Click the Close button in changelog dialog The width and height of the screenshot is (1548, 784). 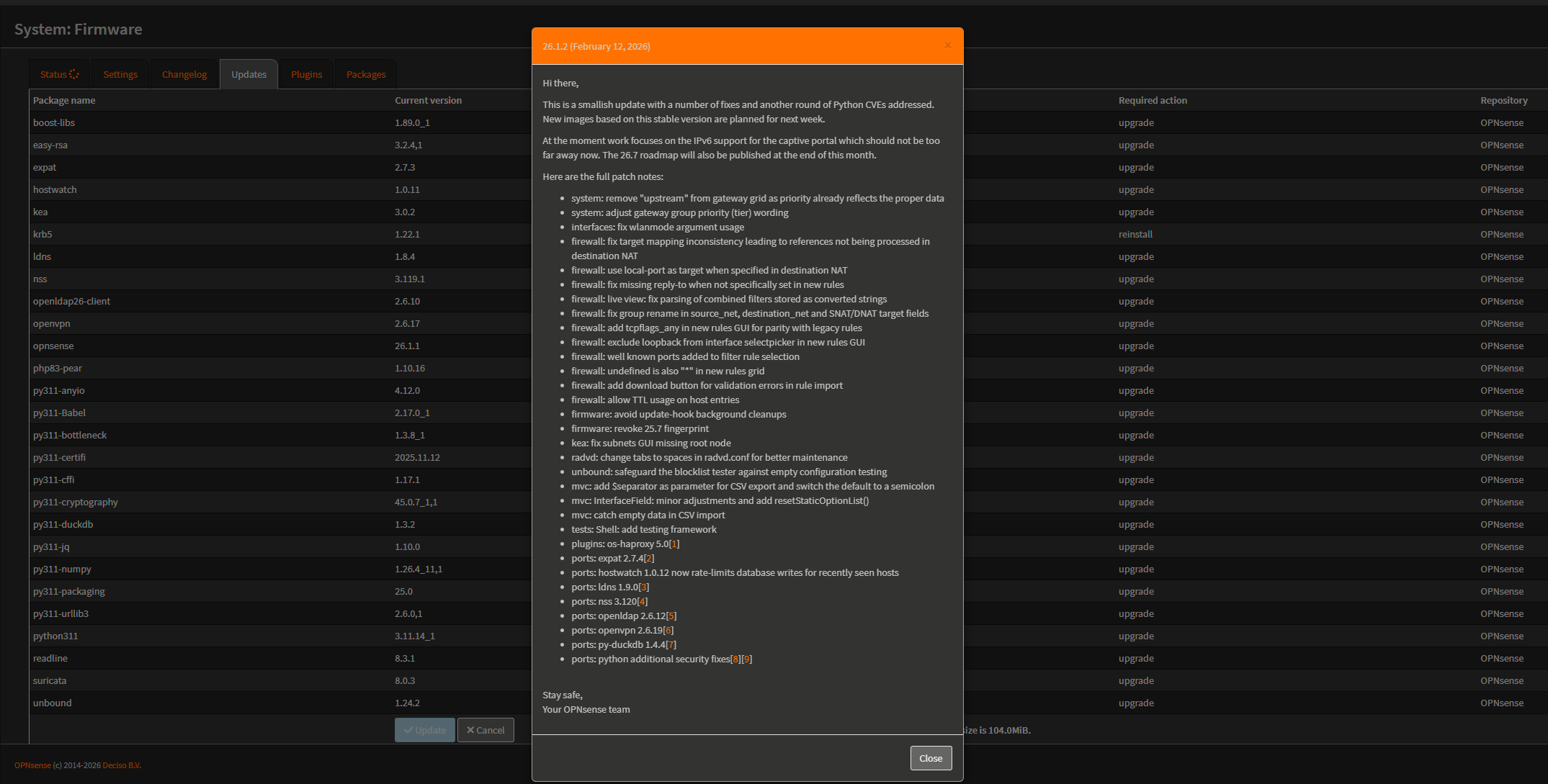(931, 758)
